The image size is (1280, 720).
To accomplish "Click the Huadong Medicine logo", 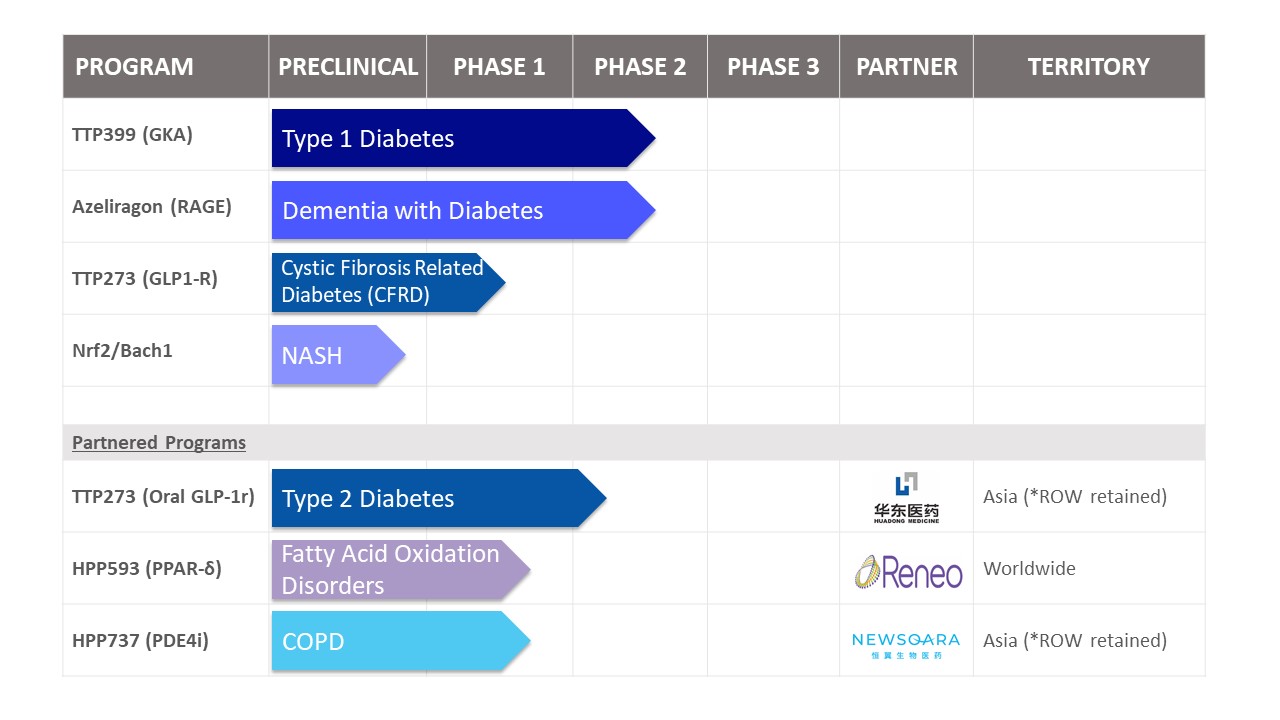I will 906,497.
